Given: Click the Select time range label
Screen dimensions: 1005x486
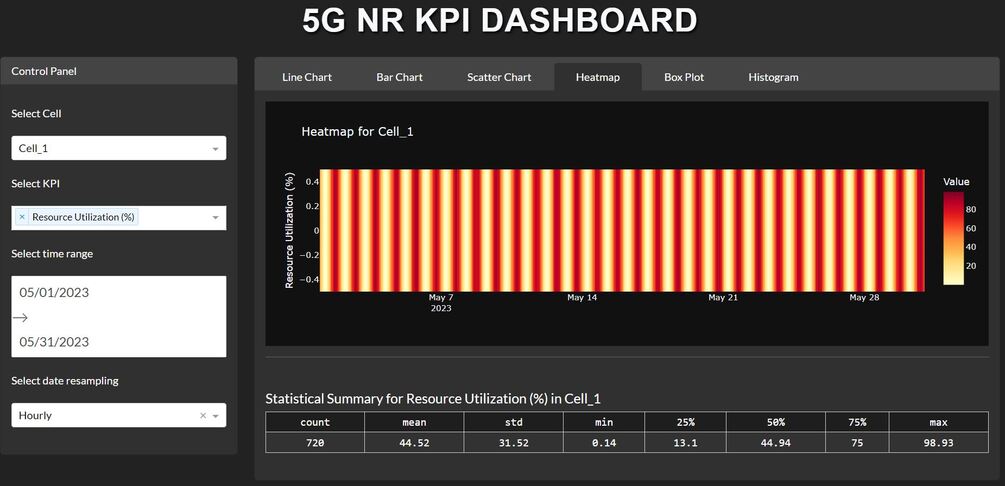Looking at the screenshot, I should pos(52,254).
